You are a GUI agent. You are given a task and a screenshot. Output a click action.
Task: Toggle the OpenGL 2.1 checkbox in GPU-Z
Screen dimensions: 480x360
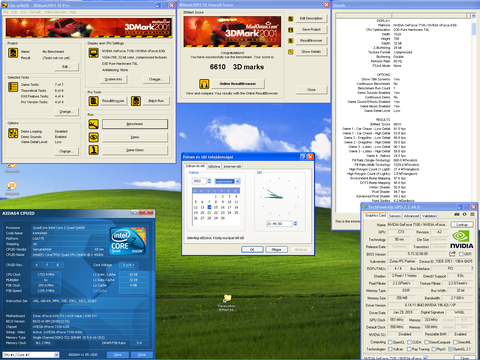451,349
